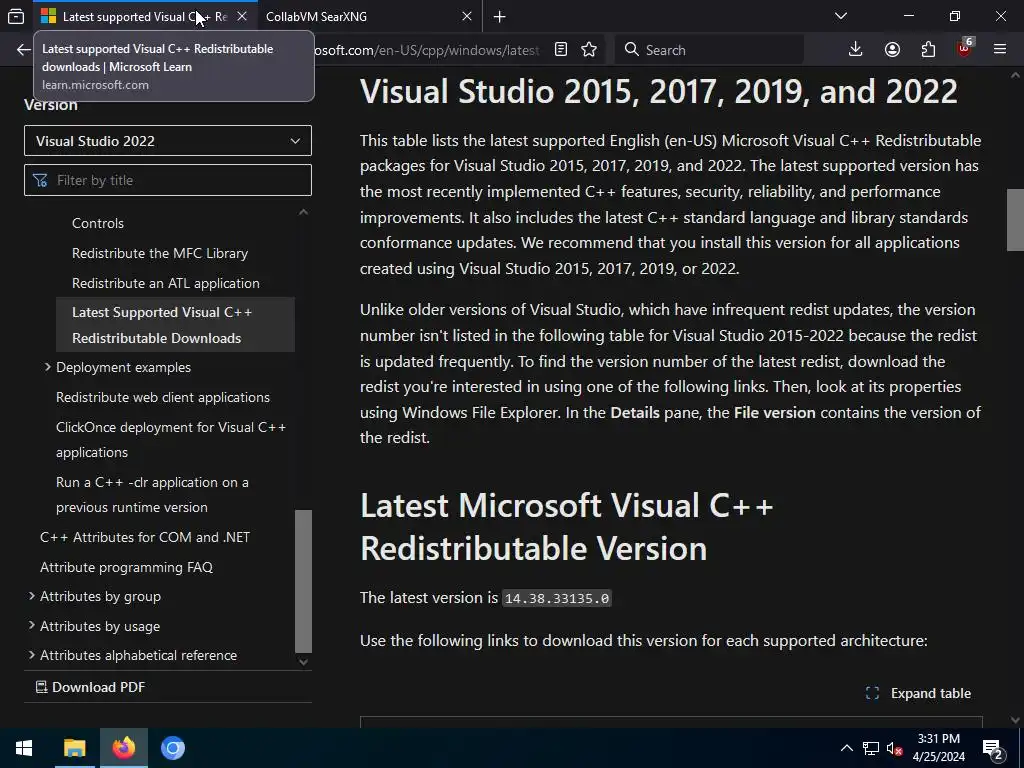Click the Firefox taskbar icon
Image resolution: width=1024 pixels, height=768 pixels.
click(x=123, y=748)
